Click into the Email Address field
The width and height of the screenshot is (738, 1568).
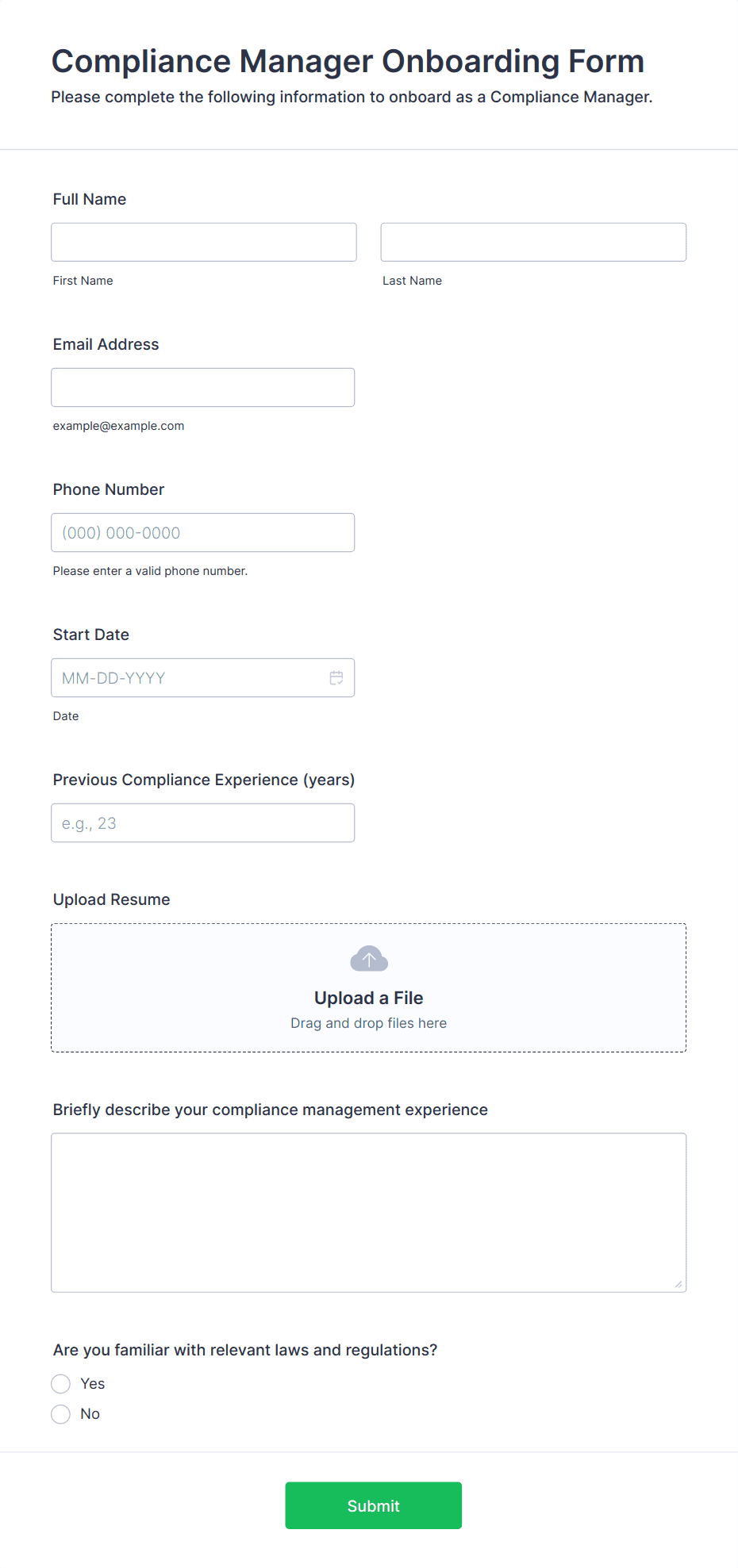pos(203,387)
